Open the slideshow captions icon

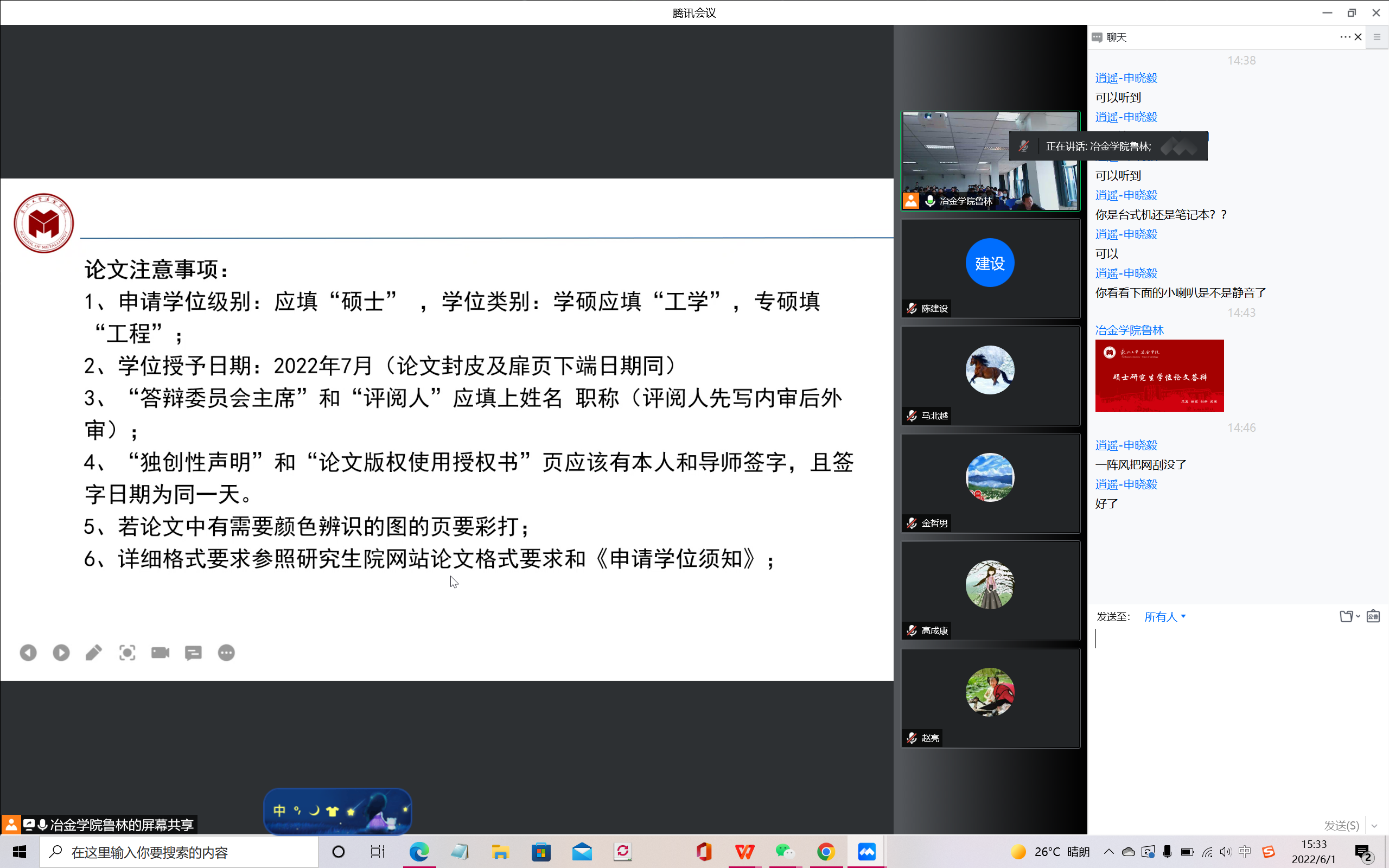pos(193,653)
